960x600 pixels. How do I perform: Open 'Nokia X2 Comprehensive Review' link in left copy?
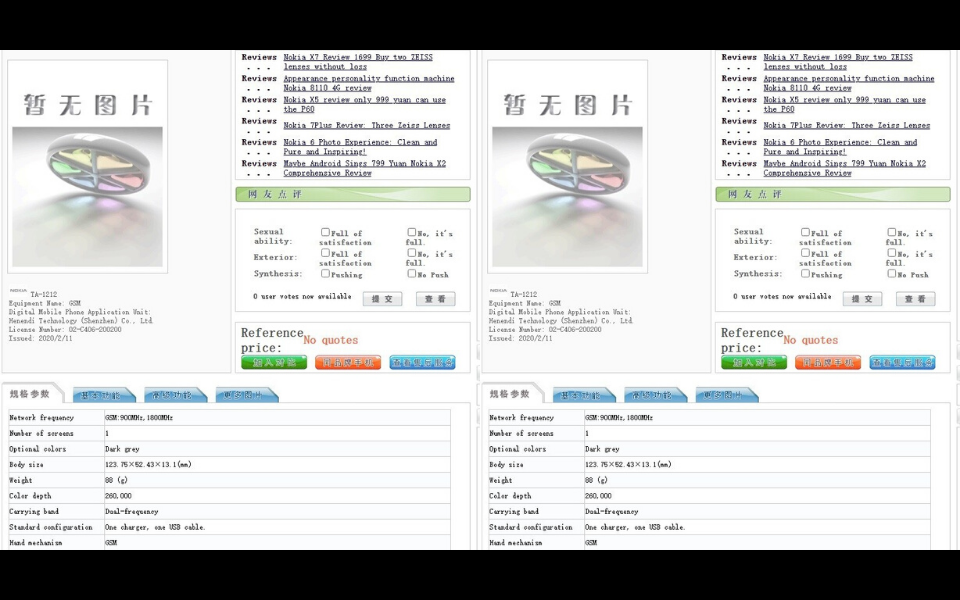[x=364, y=168]
